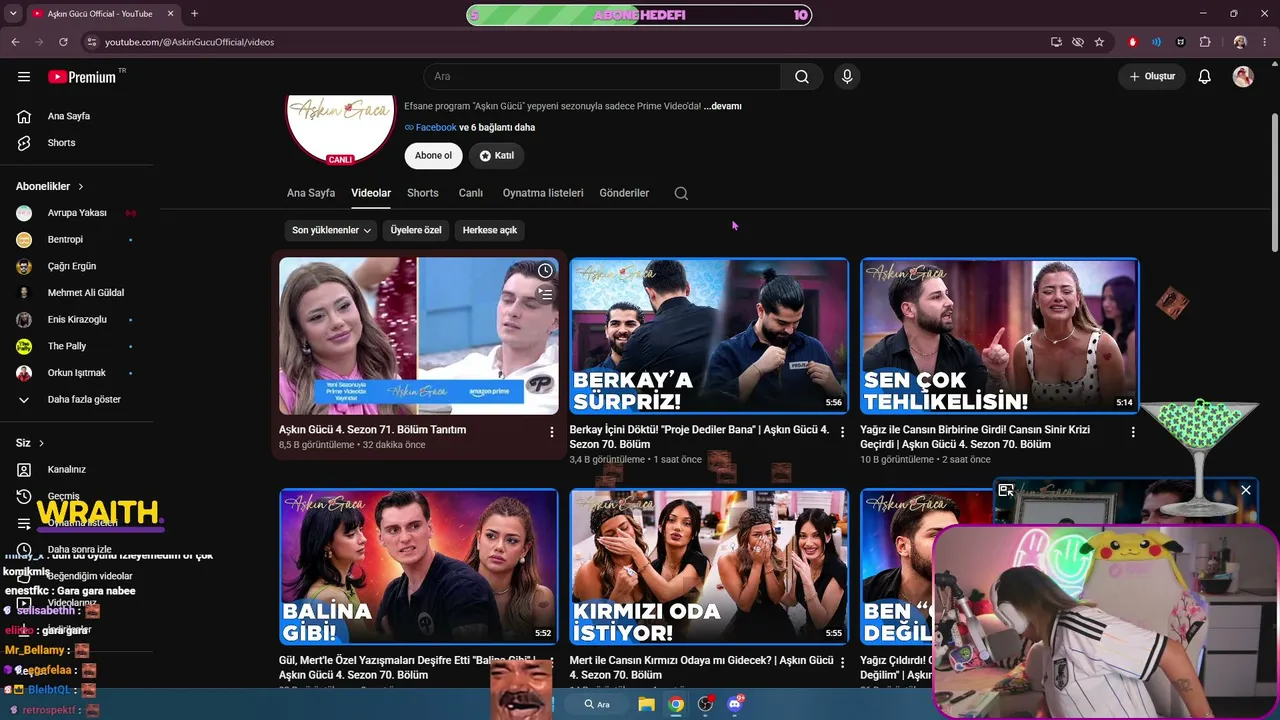This screenshot has width=1280, height=720.
Task: Click the browser address bar URL
Action: [x=190, y=42]
